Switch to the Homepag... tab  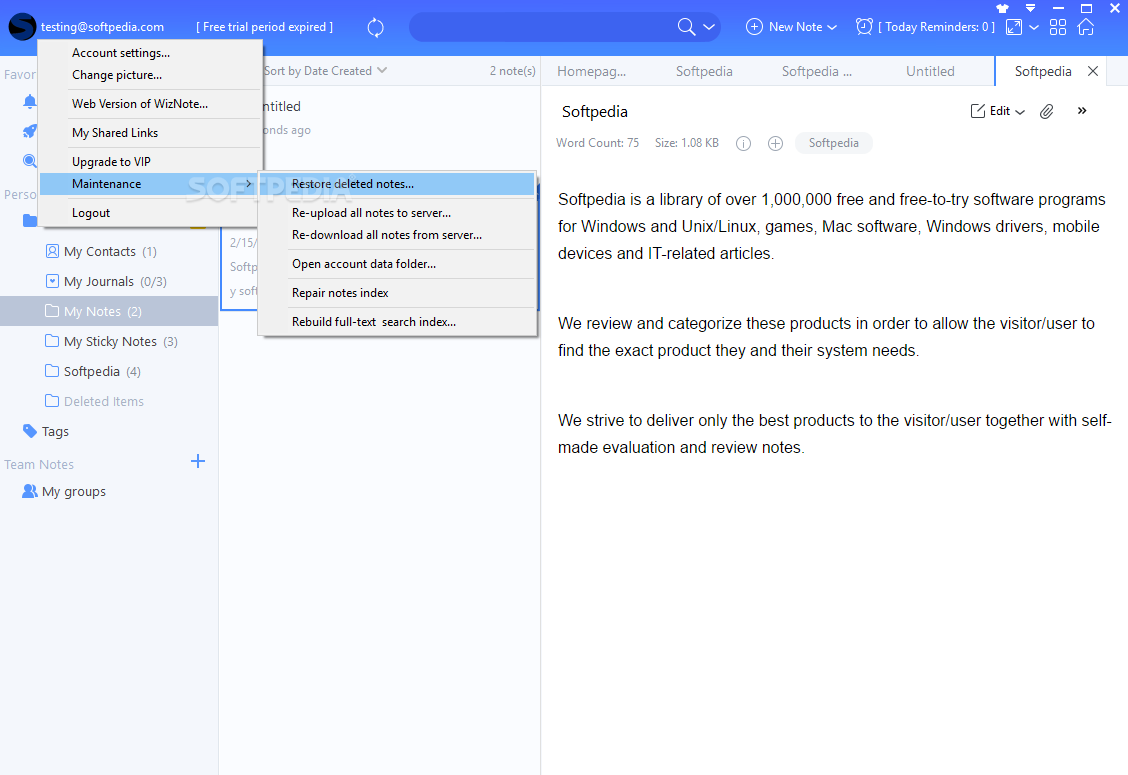coord(591,71)
